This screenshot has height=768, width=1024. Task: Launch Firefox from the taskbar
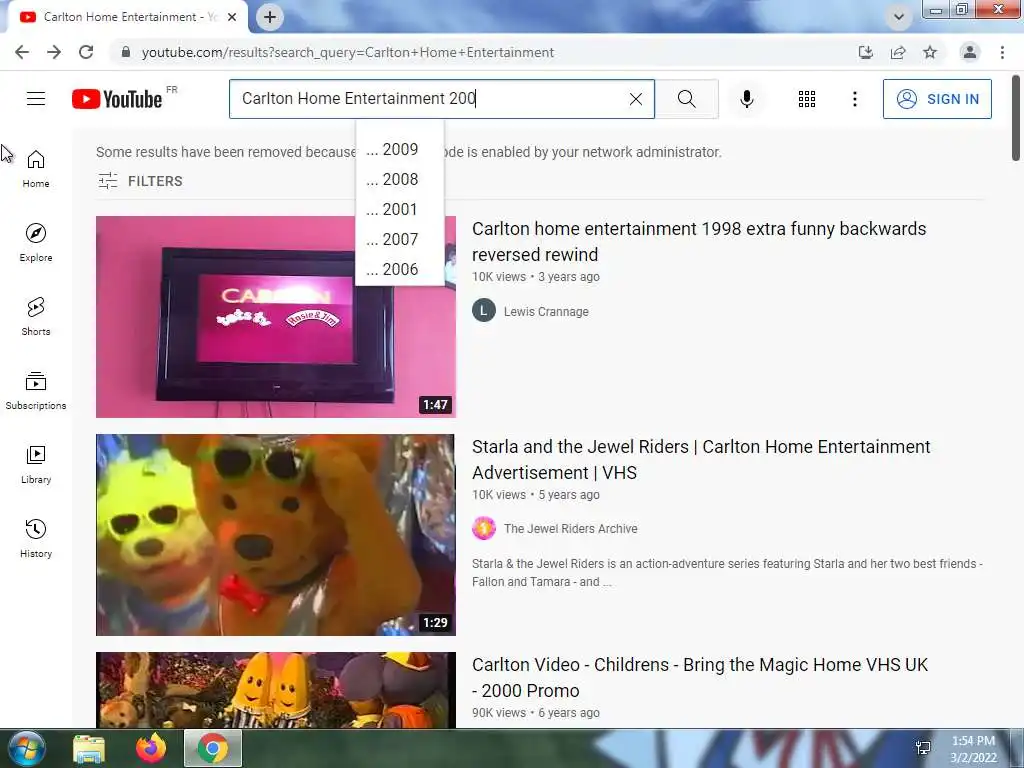(x=151, y=748)
